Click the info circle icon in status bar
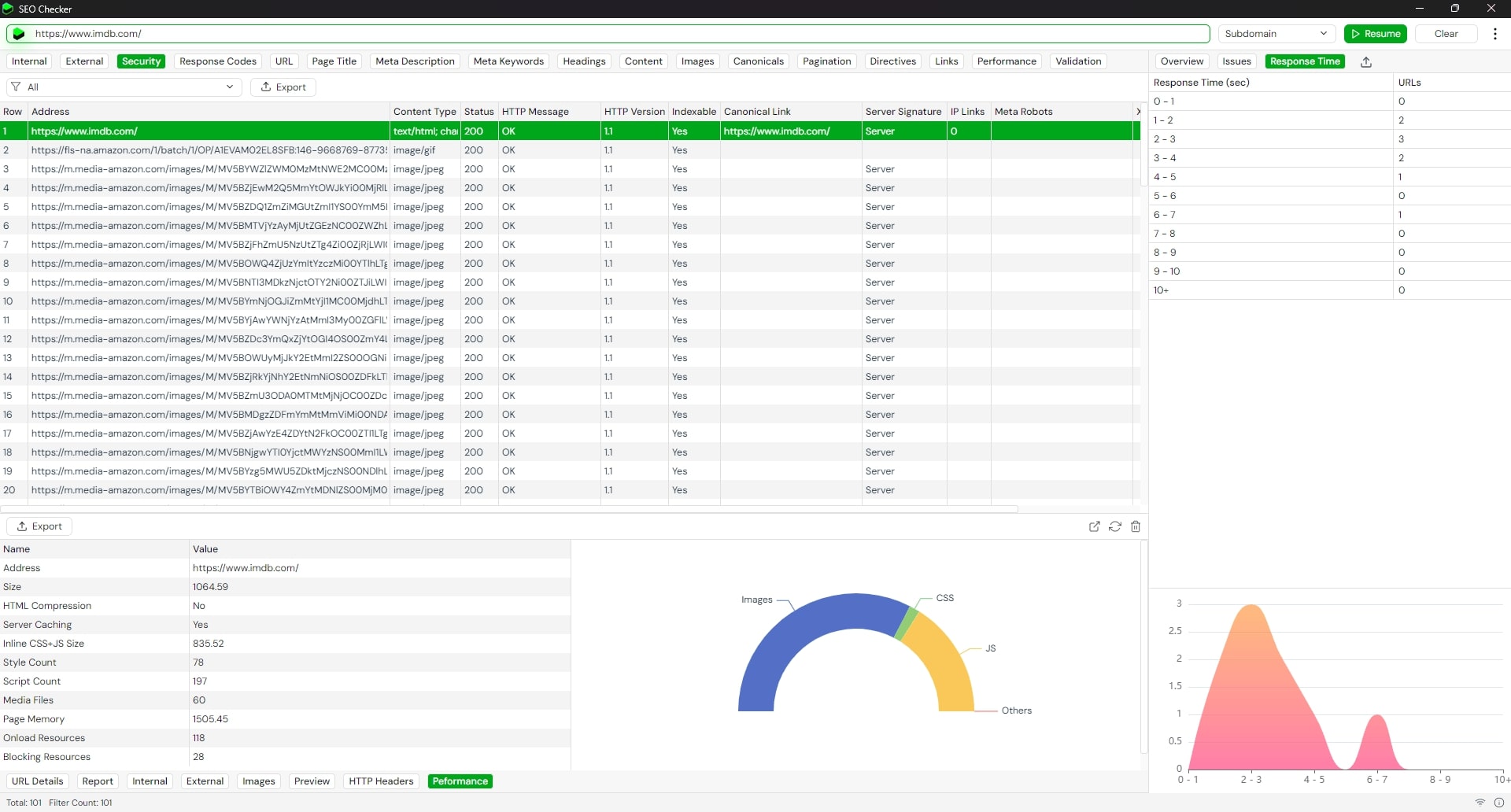This screenshot has height=812, width=1511. (x=1499, y=803)
